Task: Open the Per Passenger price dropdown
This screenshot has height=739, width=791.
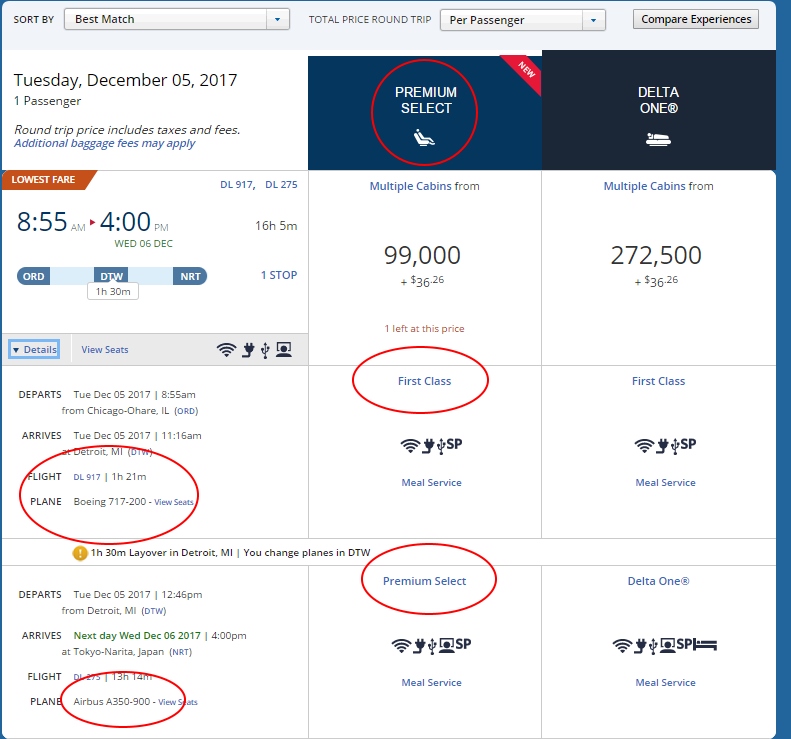Action: [594, 19]
